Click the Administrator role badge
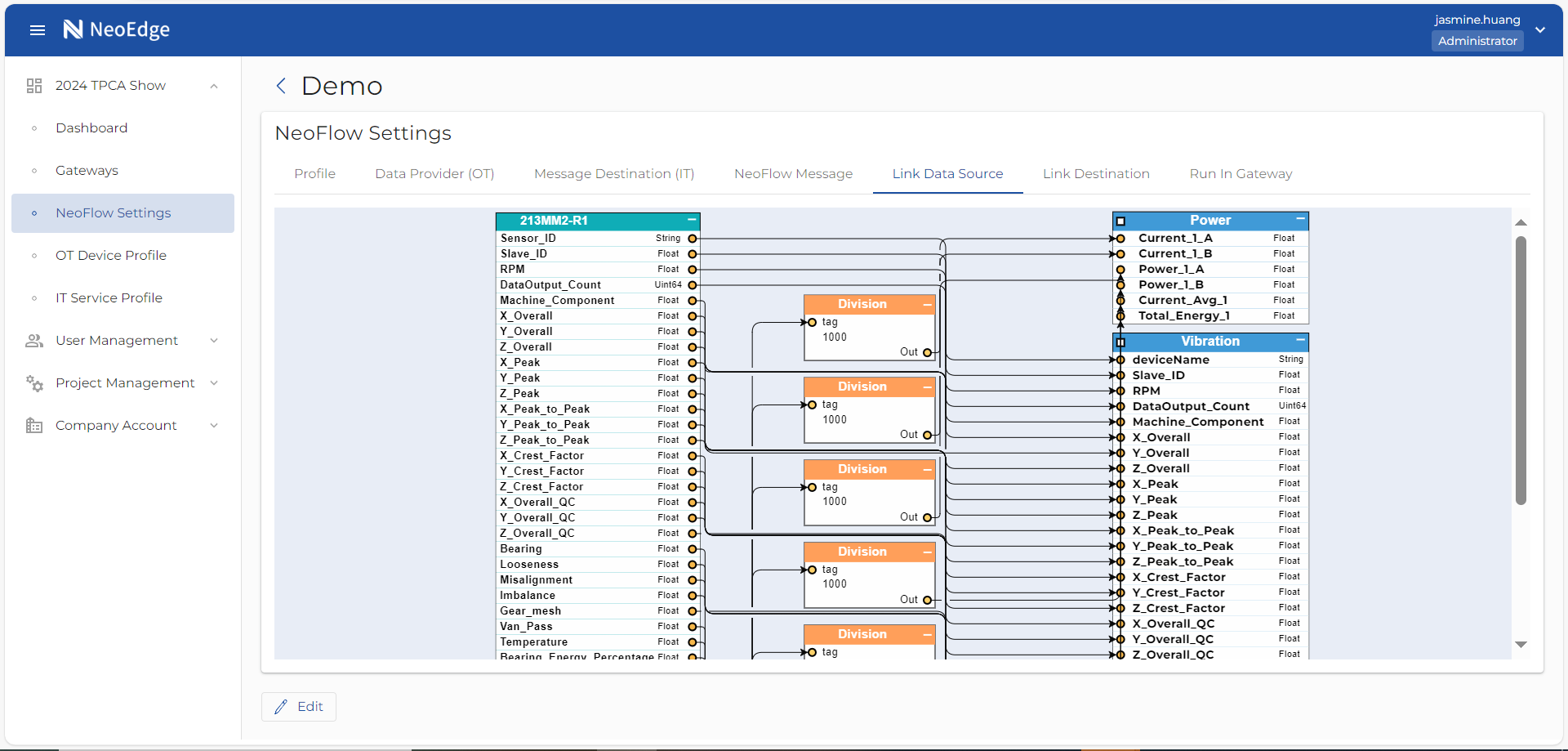The image size is (1568, 751). click(1477, 41)
